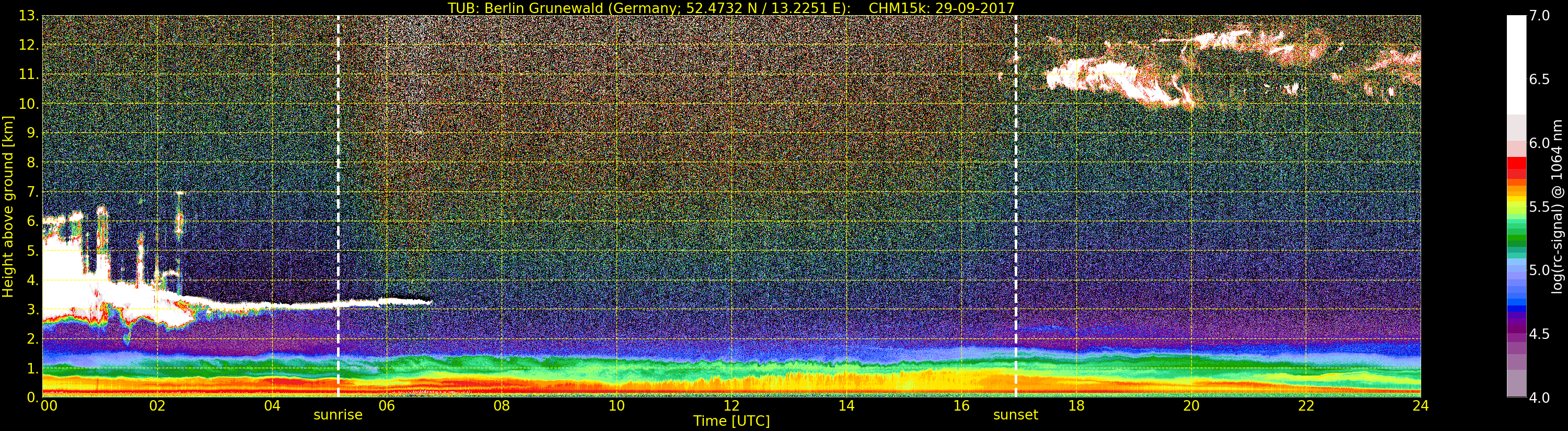Click the "24" time axis tick label
Screen dimensions: 1568x431
(x=1421, y=406)
